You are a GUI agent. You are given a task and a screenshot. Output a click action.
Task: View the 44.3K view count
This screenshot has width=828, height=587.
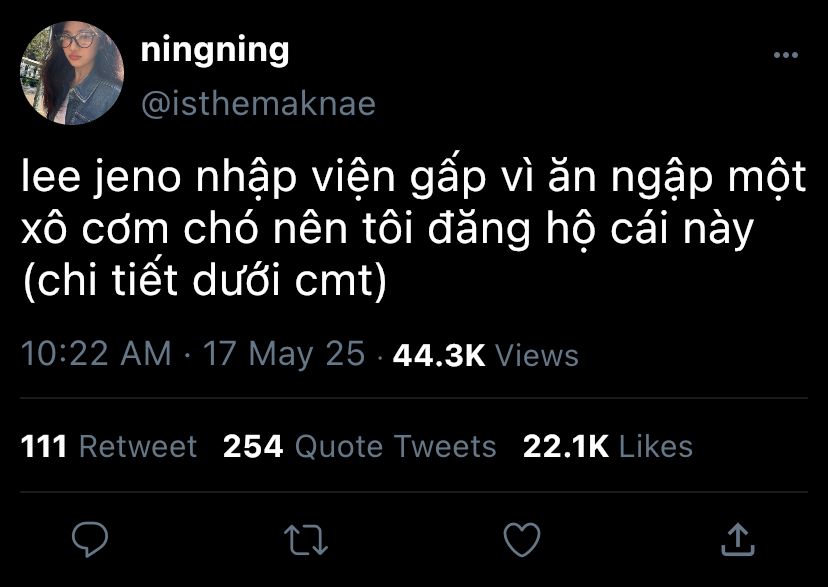click(439, 356)
